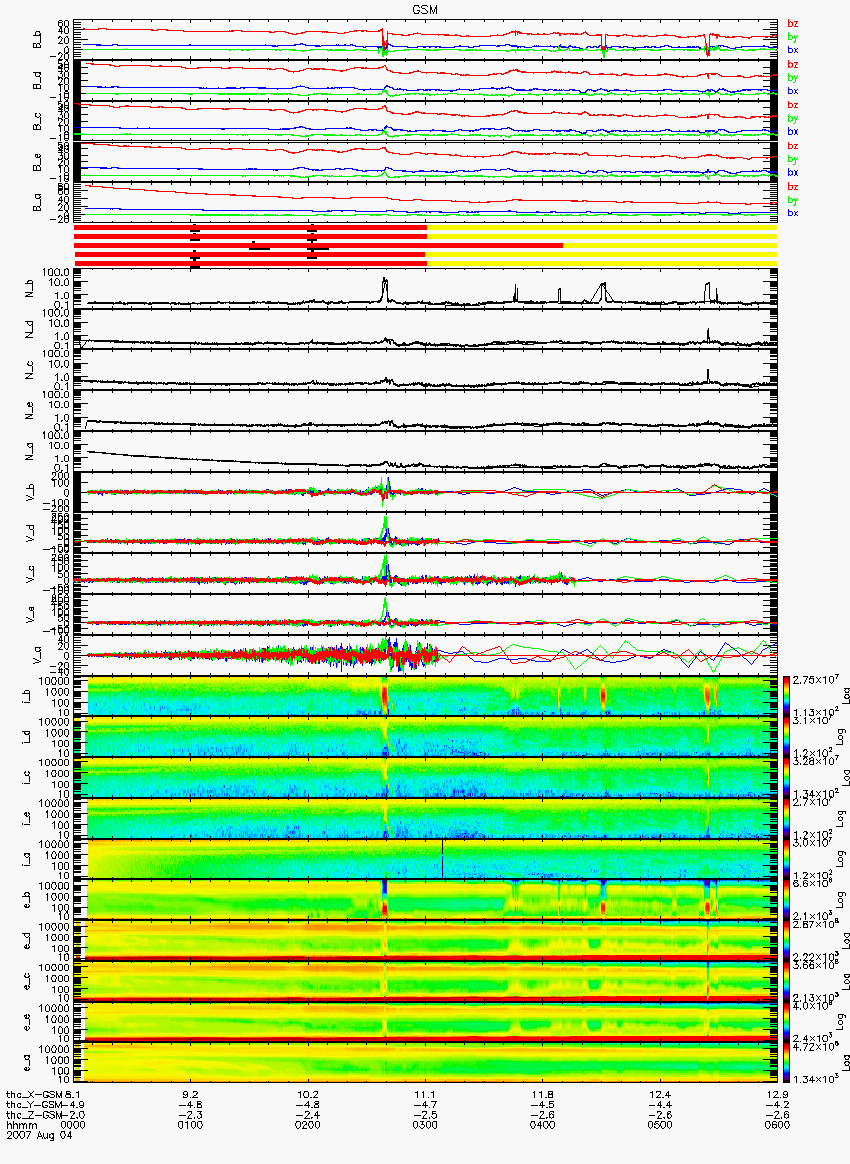The width and height of the screenshot is (850, 1164).
Task: Click the e_b electron spectrogram label
Action: pyautogui.click(x=26, y=899)
